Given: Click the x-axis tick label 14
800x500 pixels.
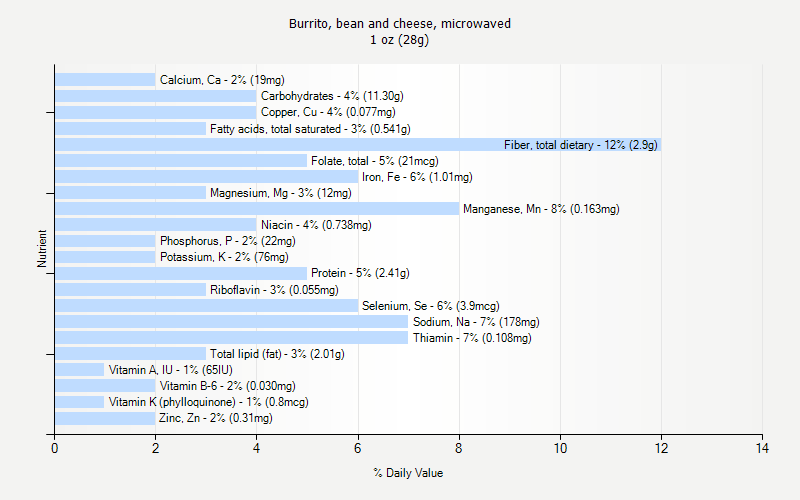Looking at the screenshot, I should [x=762, y=449].
